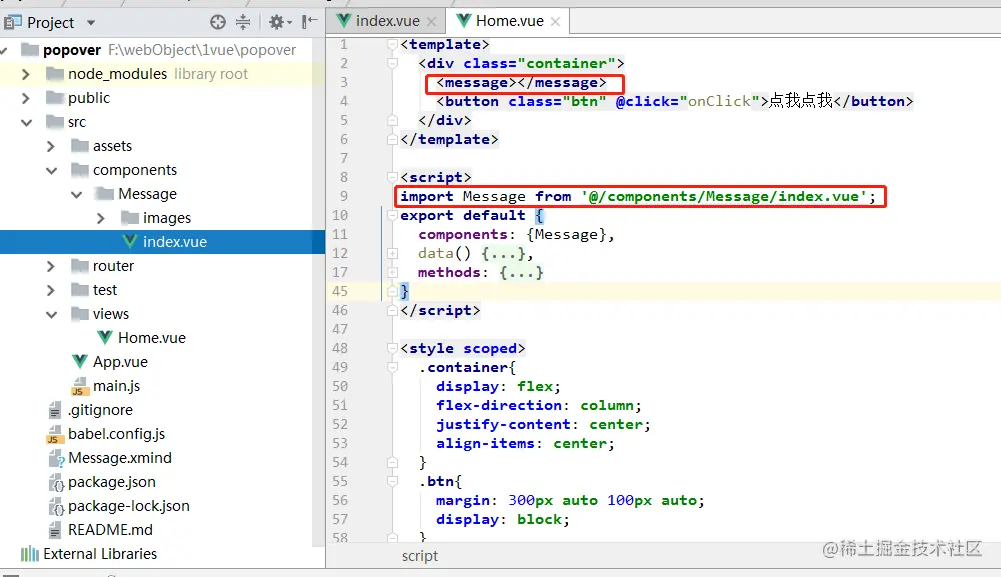
Task: Fold the script block on line 8
Action: (393, 177)
